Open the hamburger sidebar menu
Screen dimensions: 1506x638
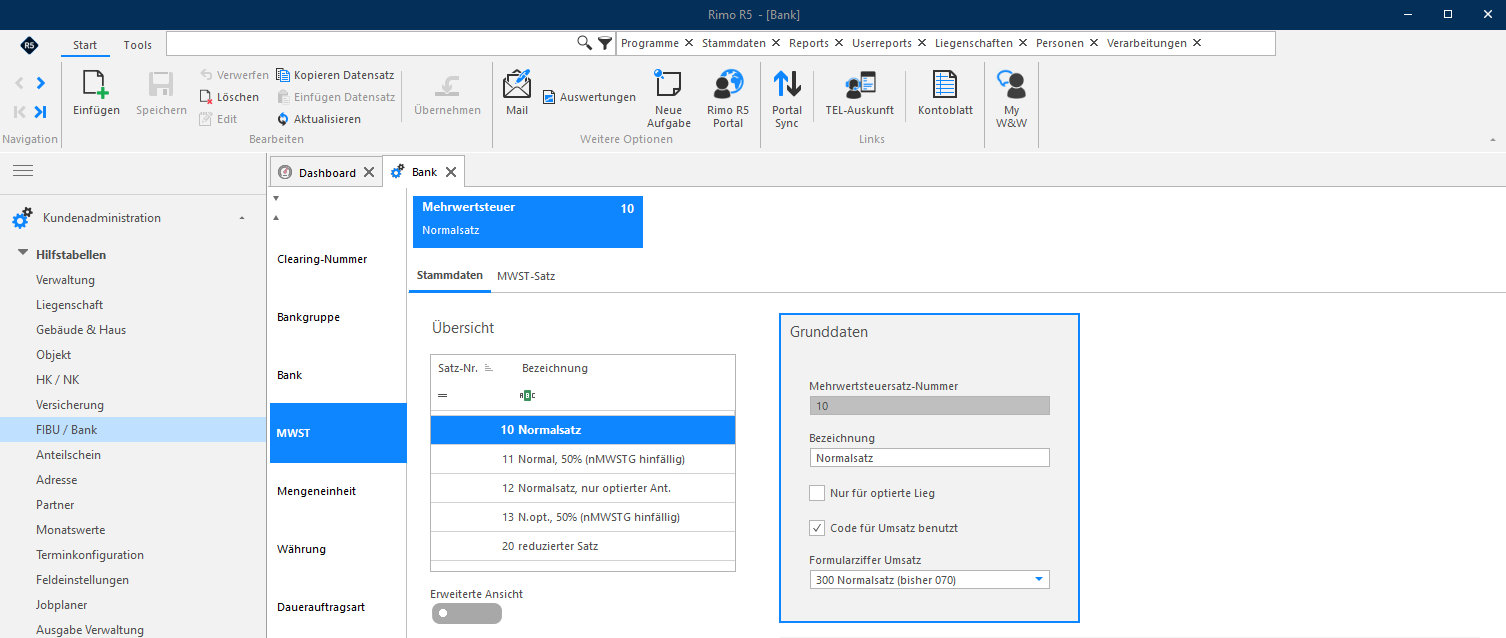pos(23,171)
